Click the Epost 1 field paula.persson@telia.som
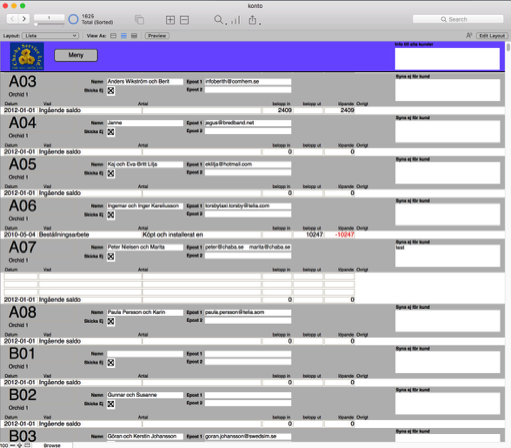Screen dimensions: 511x448 pos(248,312)
